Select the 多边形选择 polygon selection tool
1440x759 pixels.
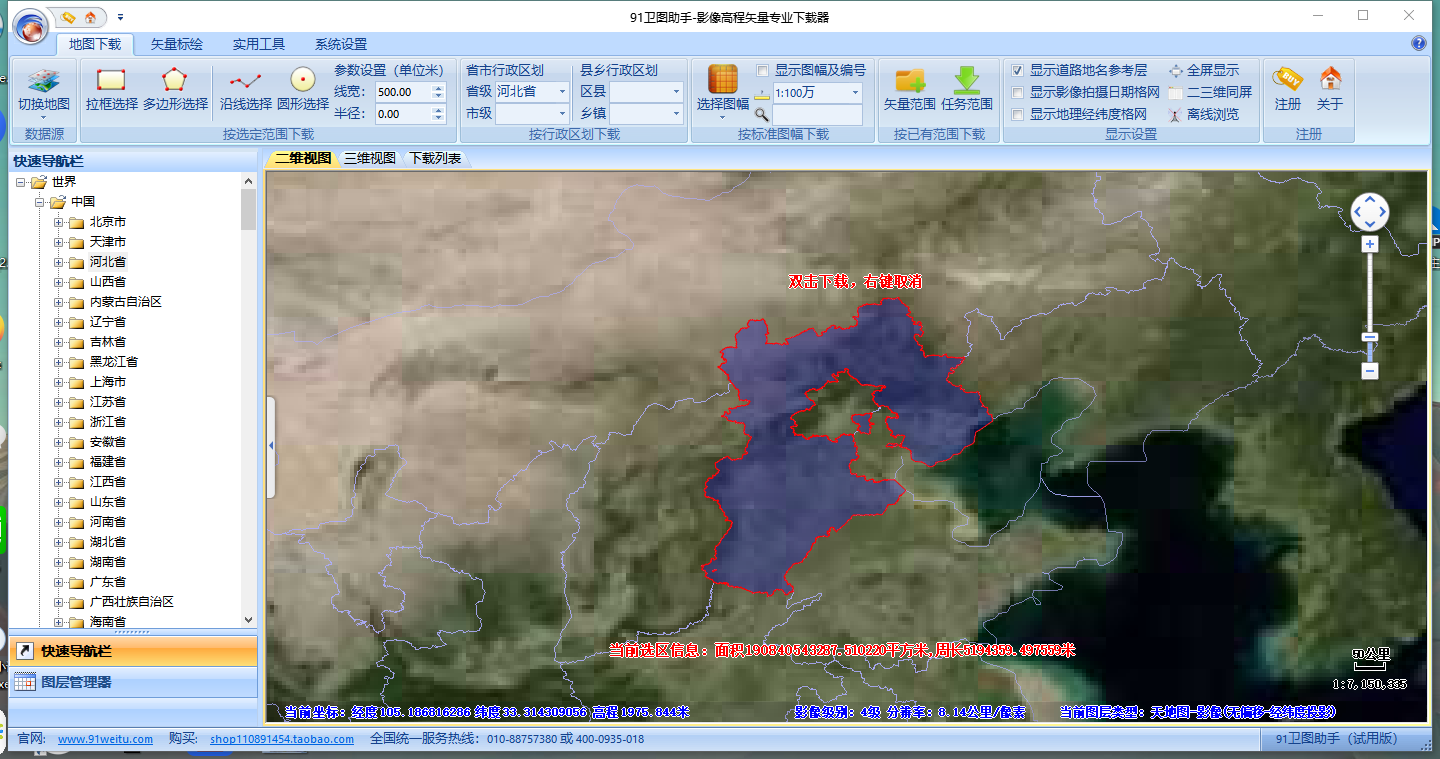(175, 90)
